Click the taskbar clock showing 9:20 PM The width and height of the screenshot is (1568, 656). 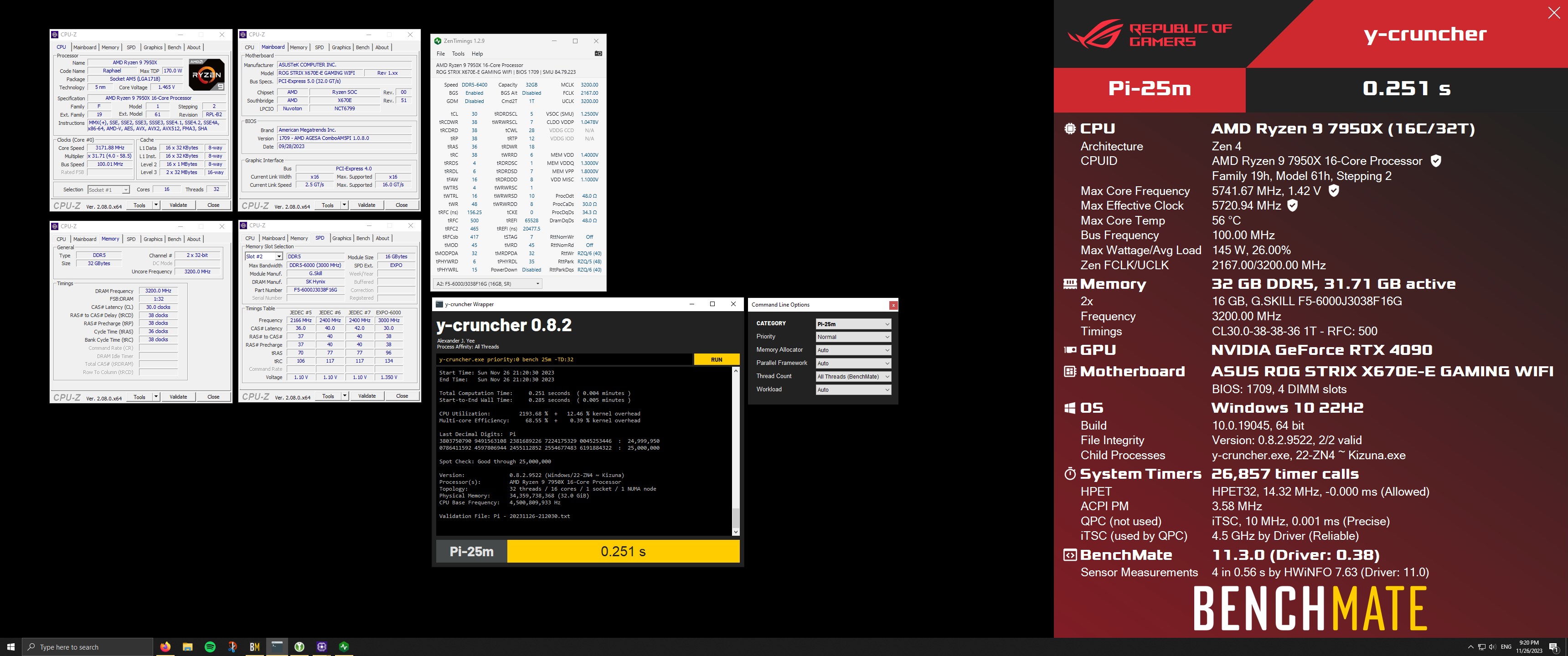pos(1529,646)
